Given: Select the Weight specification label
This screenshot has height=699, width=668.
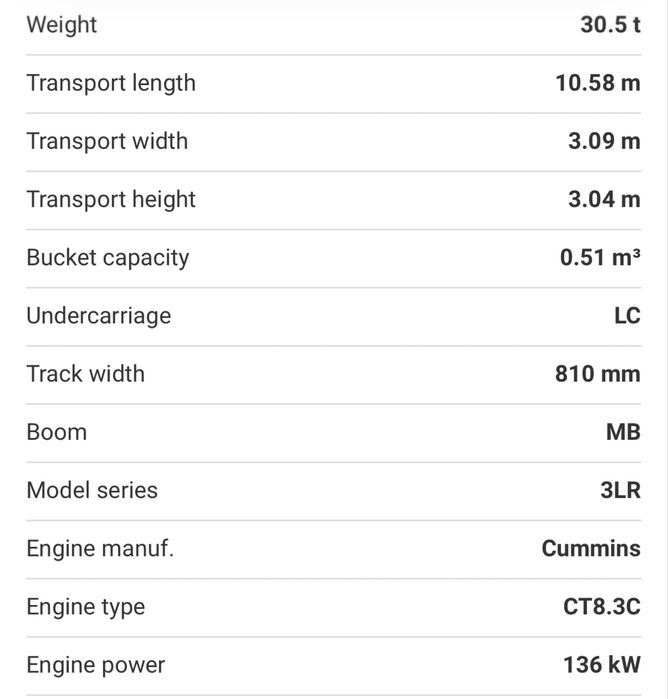Looking at the screenshot, I should point(62,25).
